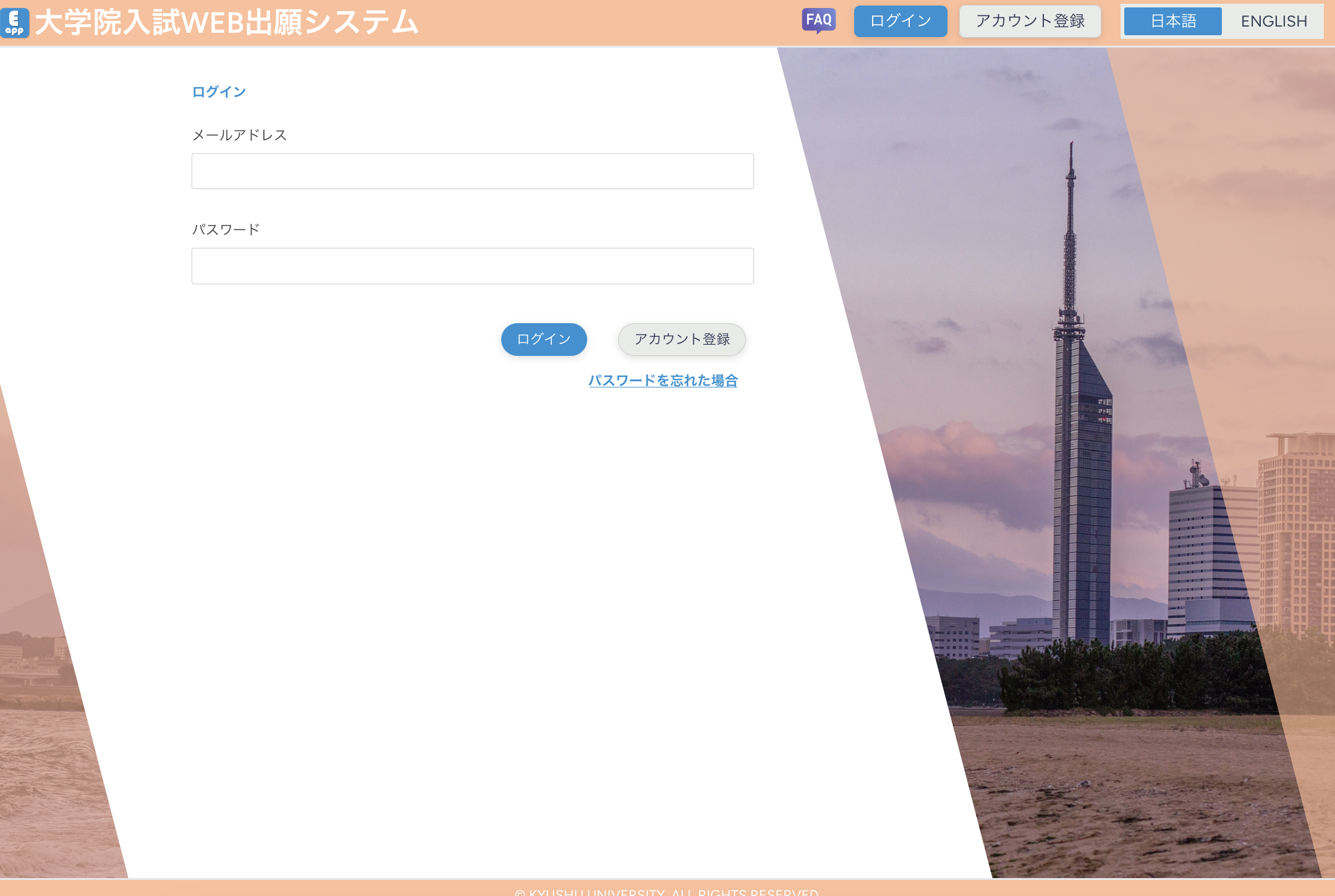Click the purple FAQ speech-bubble badge
The width and height of the screenshot is (1335, 896).
coord(819,20)
